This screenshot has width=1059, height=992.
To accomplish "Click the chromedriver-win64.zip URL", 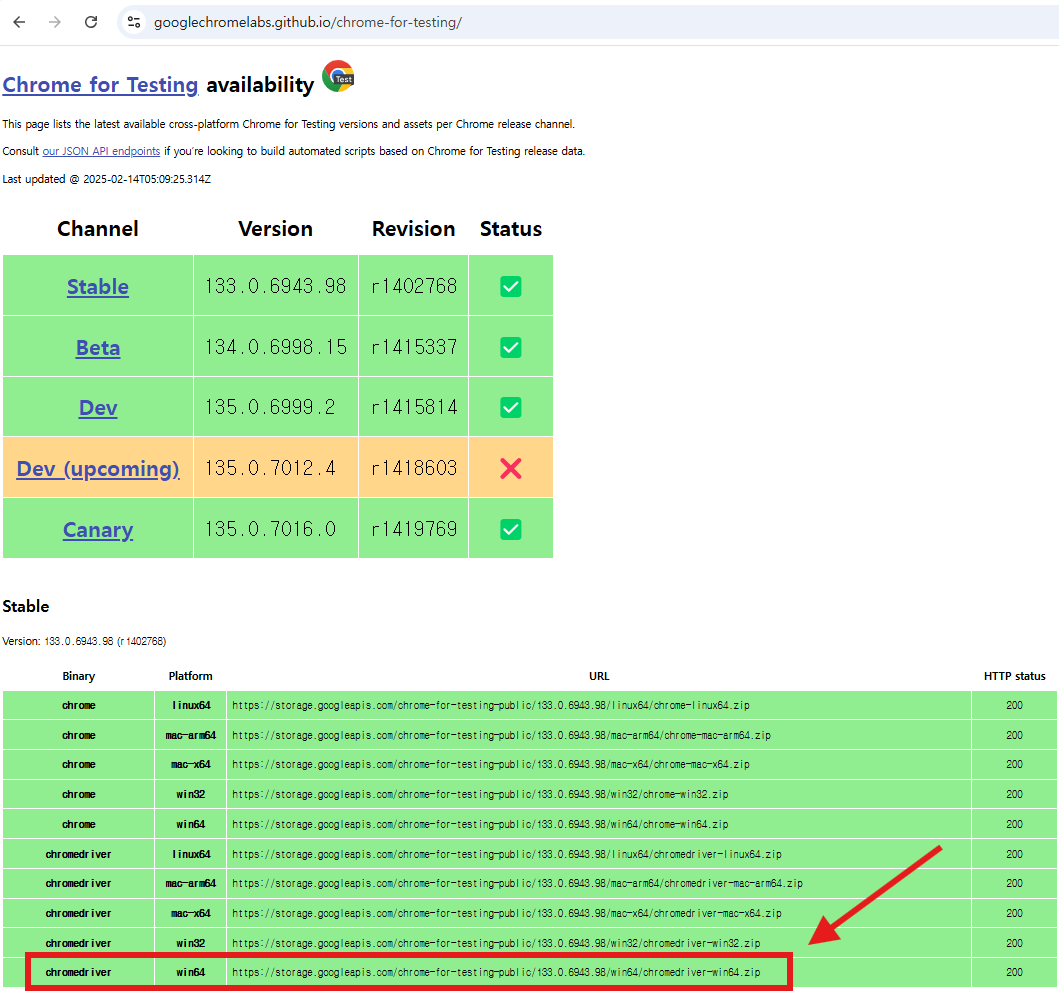I will [x=496, y=972].
